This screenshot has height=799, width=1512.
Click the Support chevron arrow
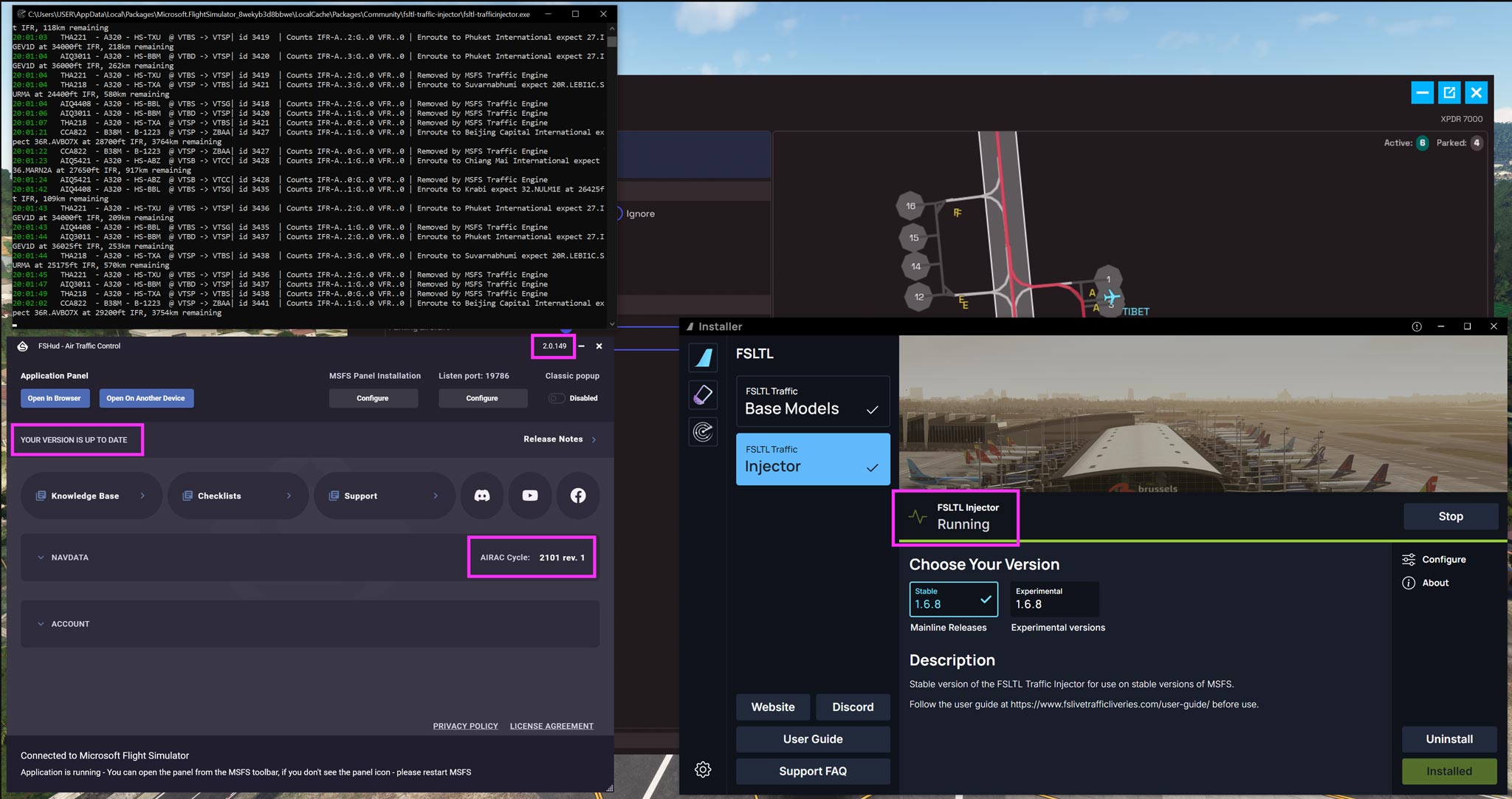[x=436, y=495]
